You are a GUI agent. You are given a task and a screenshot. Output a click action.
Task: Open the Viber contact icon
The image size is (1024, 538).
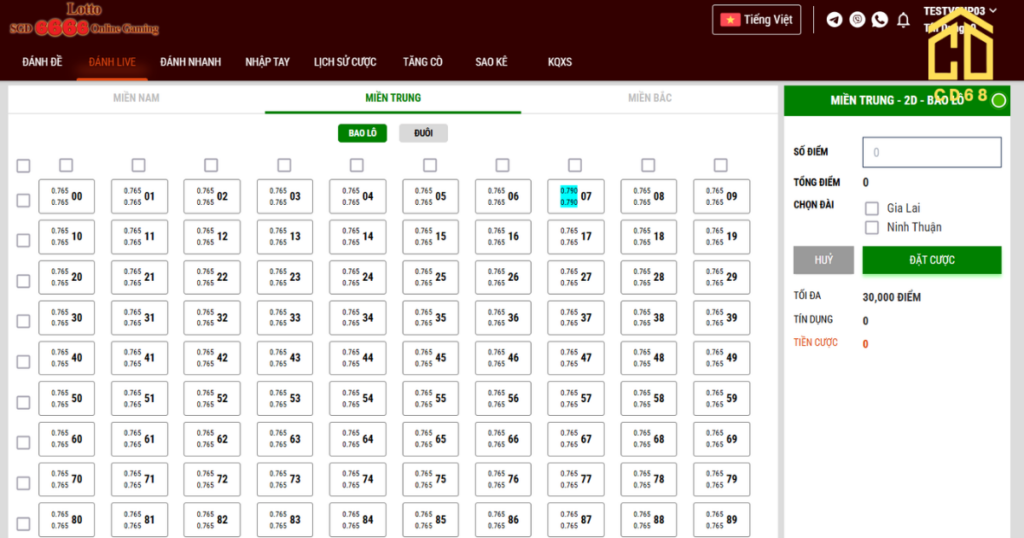pyautogui.click(x=857, y=20)
